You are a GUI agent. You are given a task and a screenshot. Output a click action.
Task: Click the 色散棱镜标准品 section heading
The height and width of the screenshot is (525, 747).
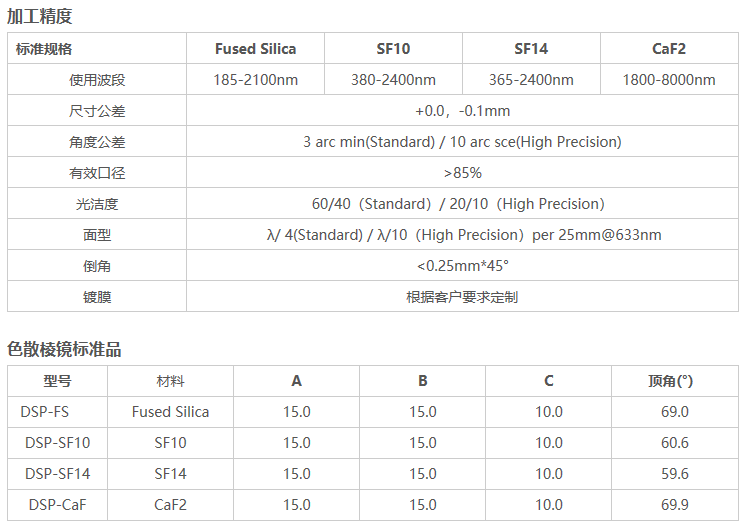[x=64, y=349]
